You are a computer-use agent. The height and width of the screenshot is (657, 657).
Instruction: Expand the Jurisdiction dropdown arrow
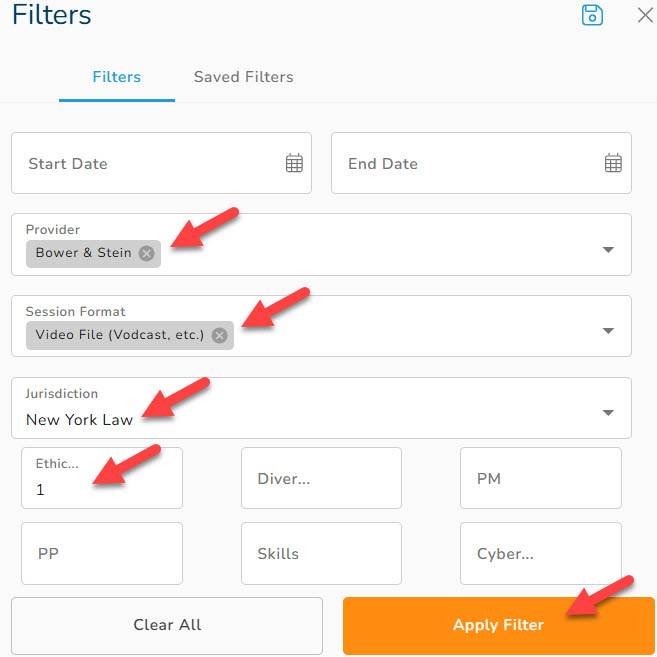[x=608, y=413]
